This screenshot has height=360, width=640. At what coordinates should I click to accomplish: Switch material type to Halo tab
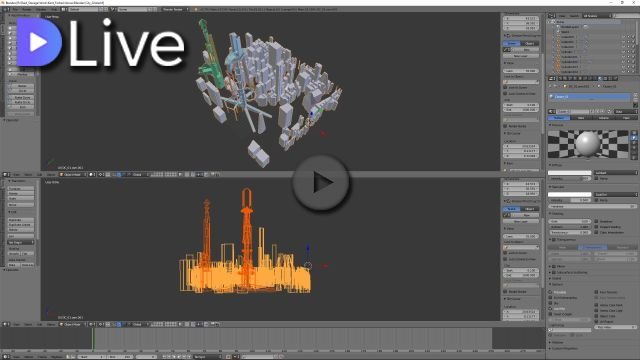tap(626, 118)
